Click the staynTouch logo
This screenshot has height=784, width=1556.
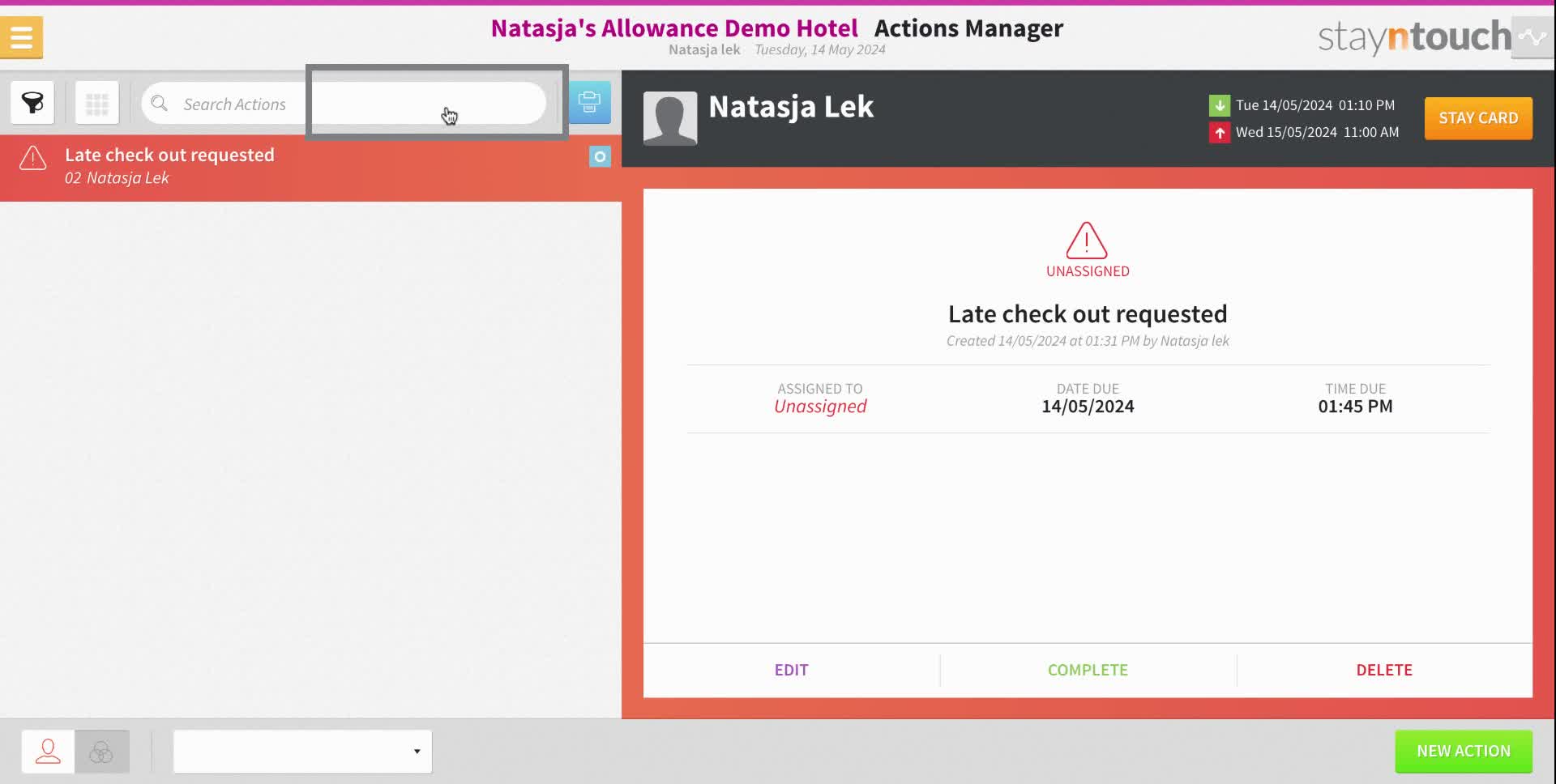point(1414,37)
